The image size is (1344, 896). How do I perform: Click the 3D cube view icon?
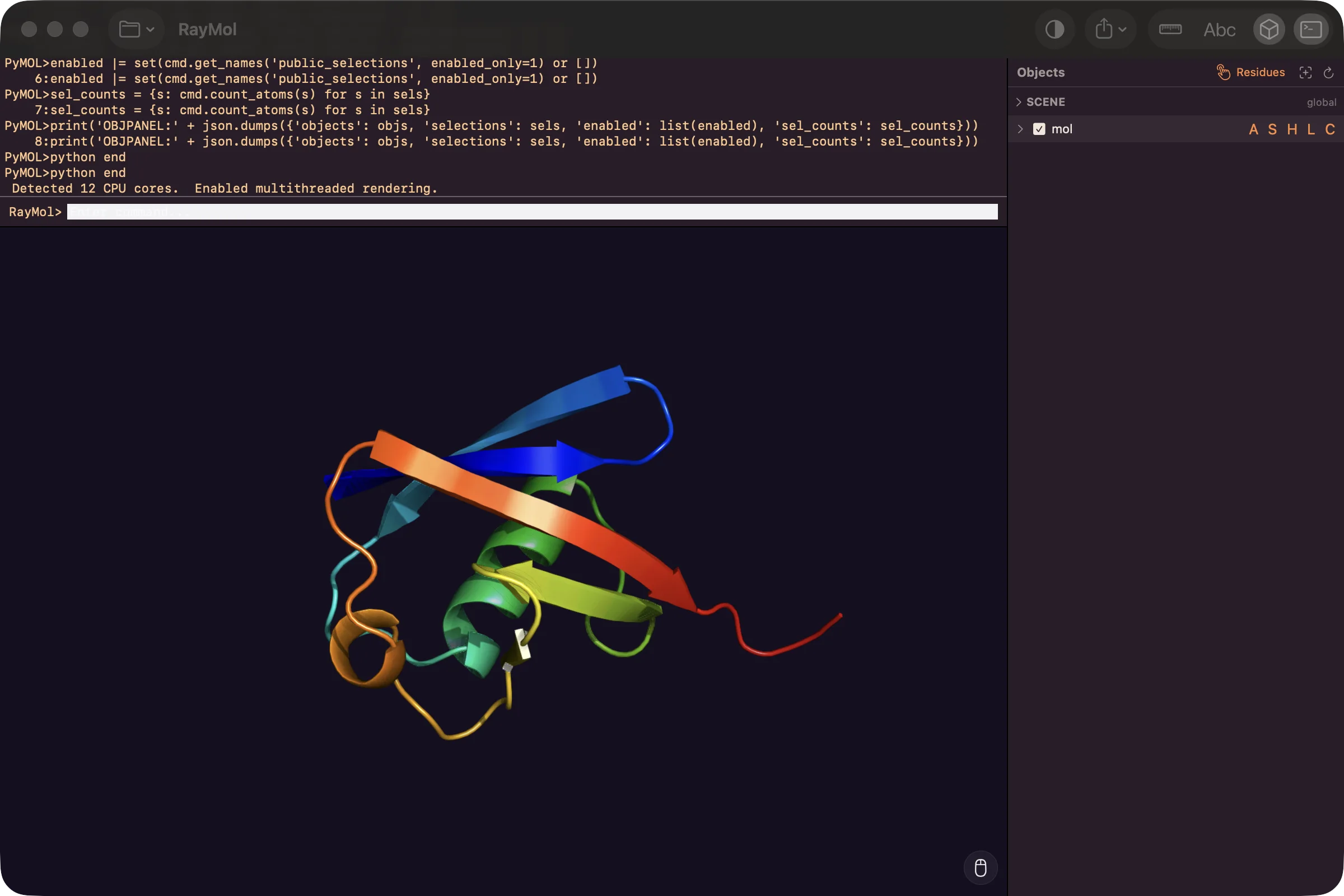point(1268,29)
